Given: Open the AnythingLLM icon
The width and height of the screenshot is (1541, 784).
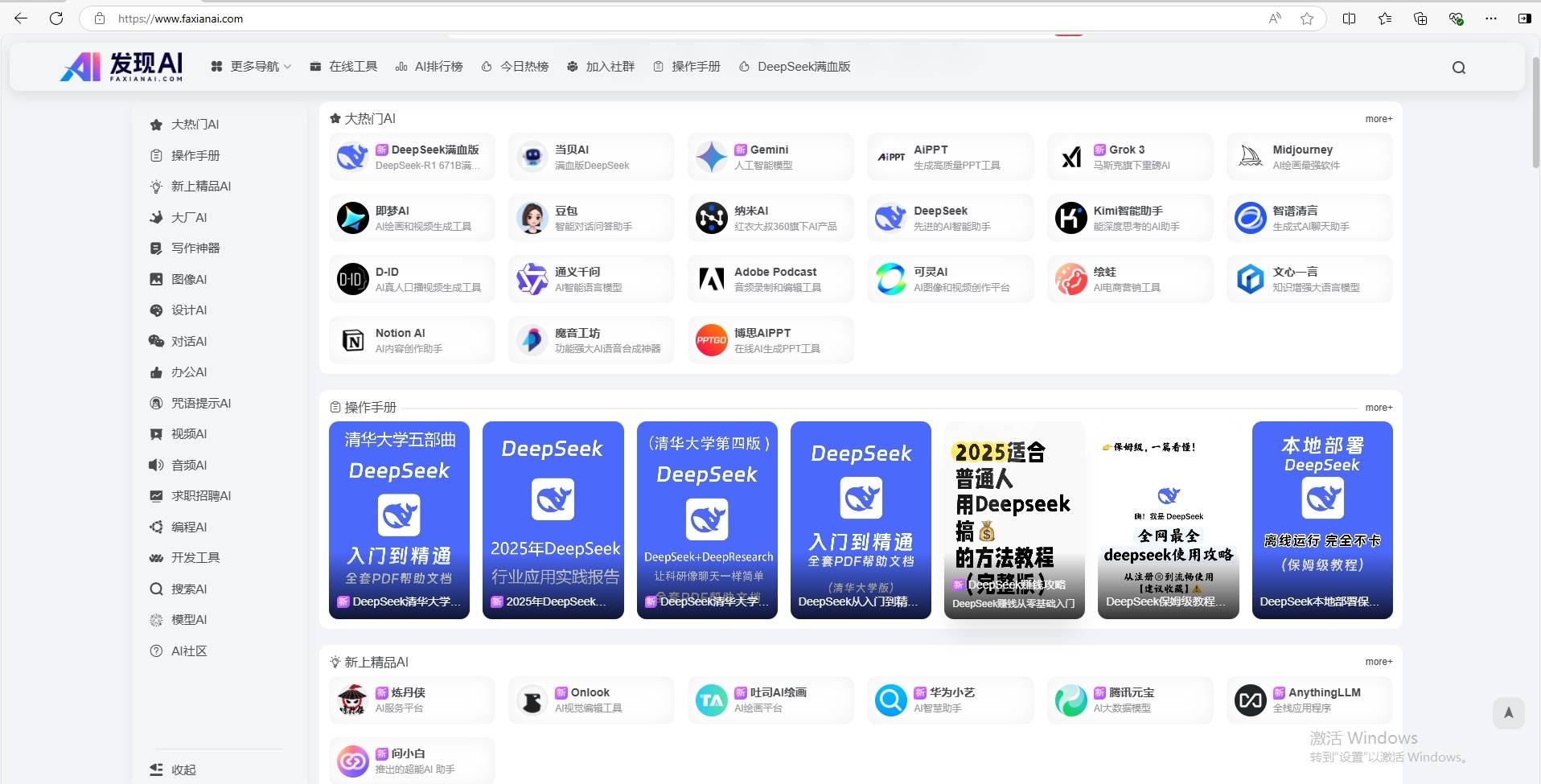Looking at the screenshot, I should point(1250,700).
